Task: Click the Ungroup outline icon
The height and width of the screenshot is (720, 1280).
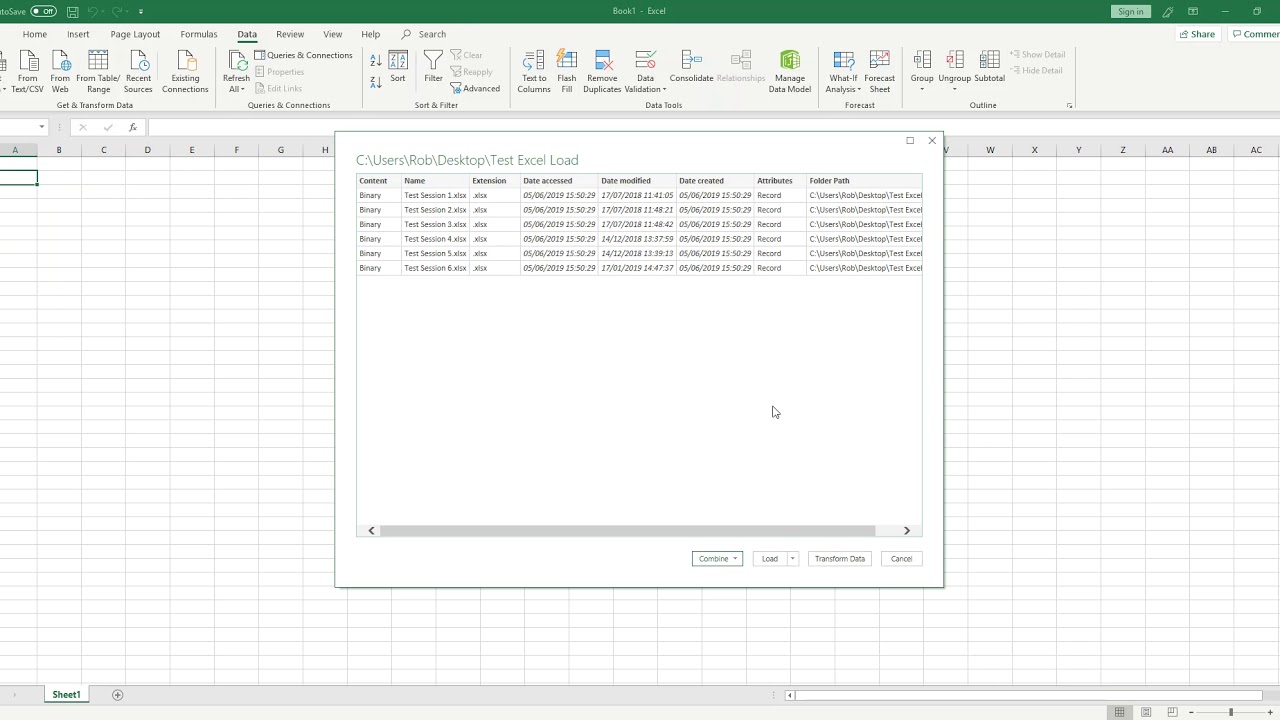Action: [x=955, y=60]
